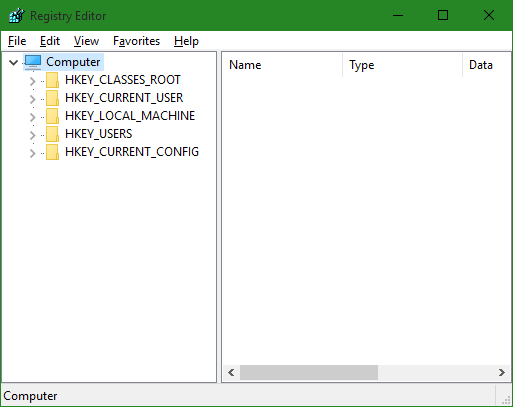The width and height of the screenshot is (513, 407).
Task: Click the HKEY_CLASSES_ROOT folder icon
Action: click(x=52, y=80)
